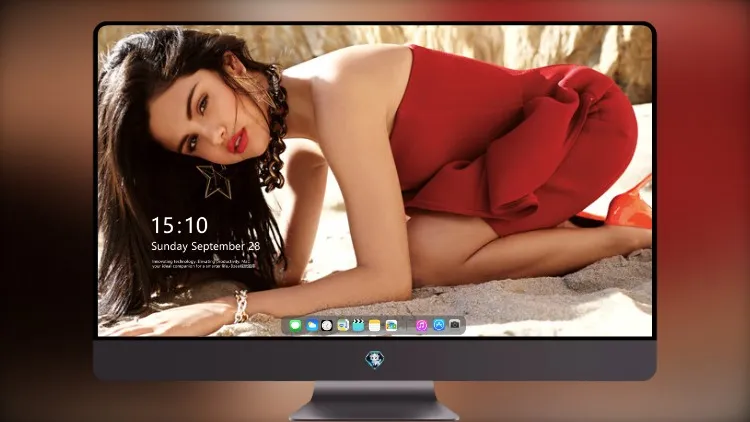Open the blue App Store icon
750x422 pixels.
439,325
